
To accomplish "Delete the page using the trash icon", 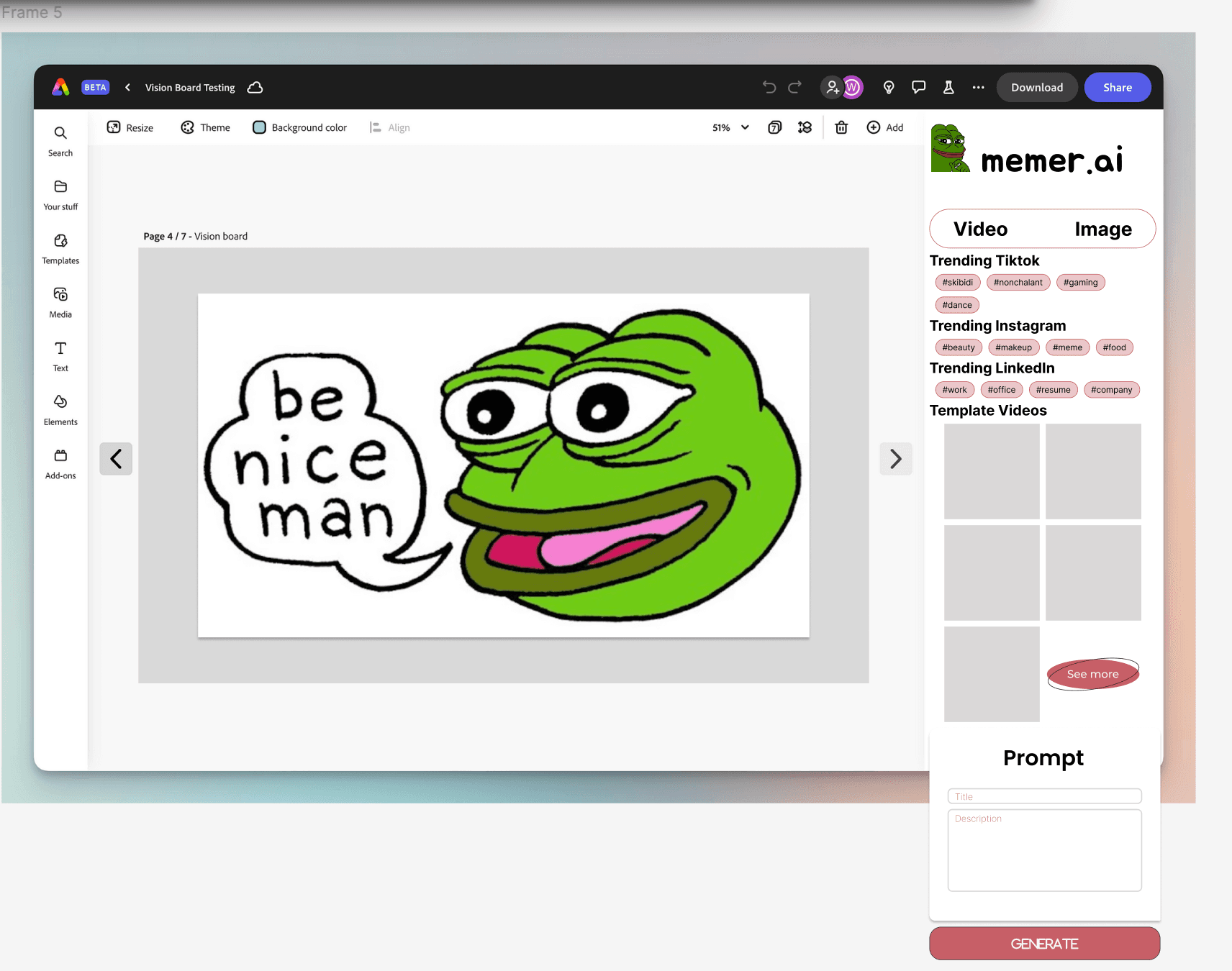I will [841, 127].
